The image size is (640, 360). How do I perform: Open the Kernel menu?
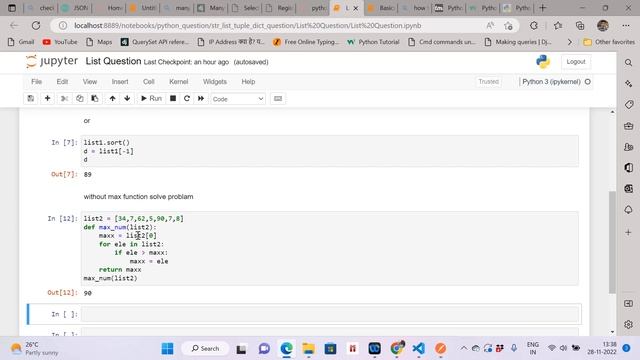coord(179,82)
